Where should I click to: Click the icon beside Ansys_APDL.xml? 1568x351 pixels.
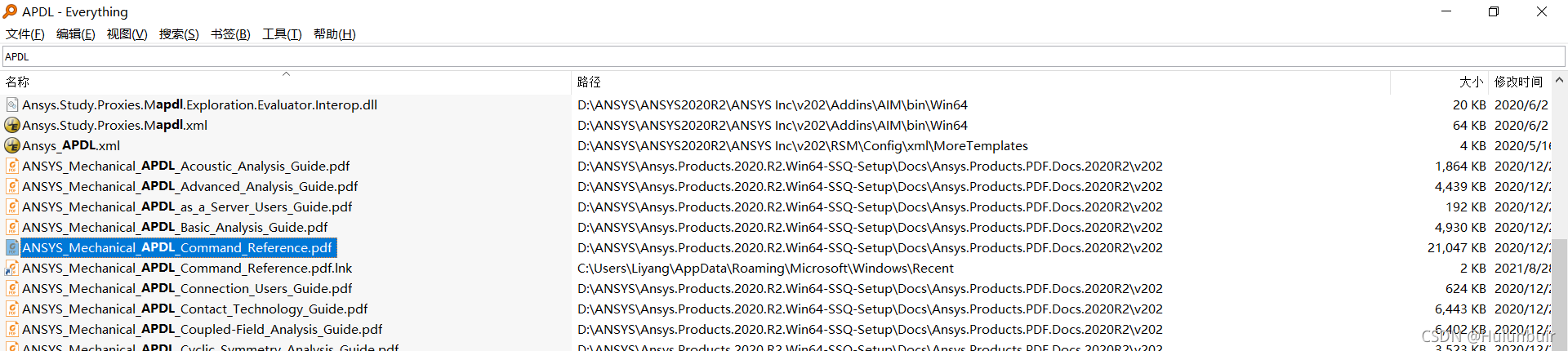[x=12, y=145]
